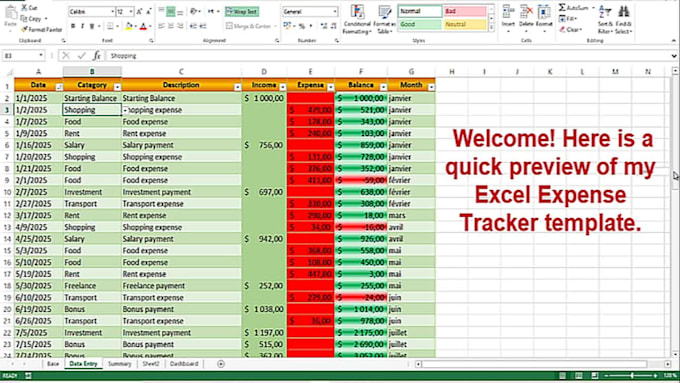Click the Increase Indent icon
Image resolution: width=680 pixels, height=383 pixels.
click(203, 26)
